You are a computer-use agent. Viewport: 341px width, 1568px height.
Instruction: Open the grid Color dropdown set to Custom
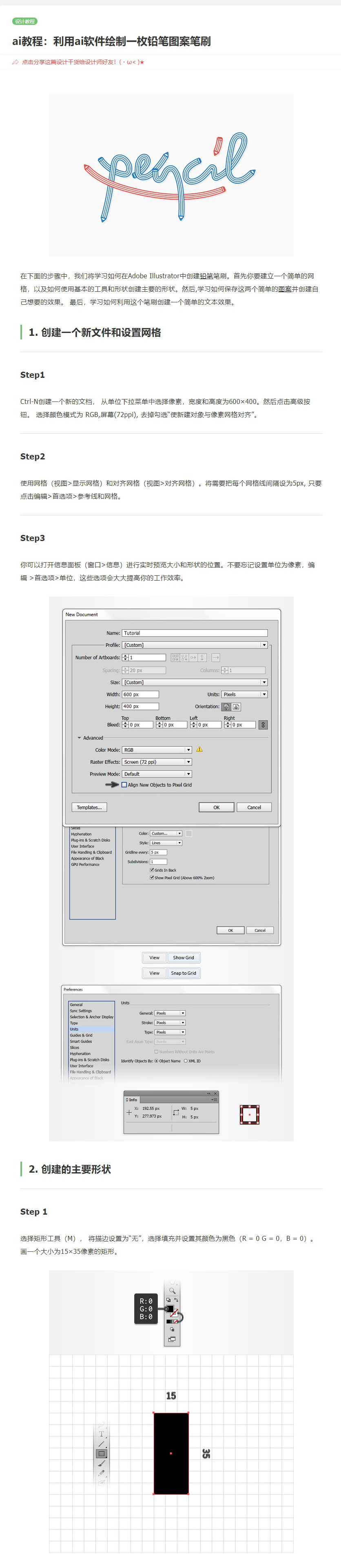166,833
